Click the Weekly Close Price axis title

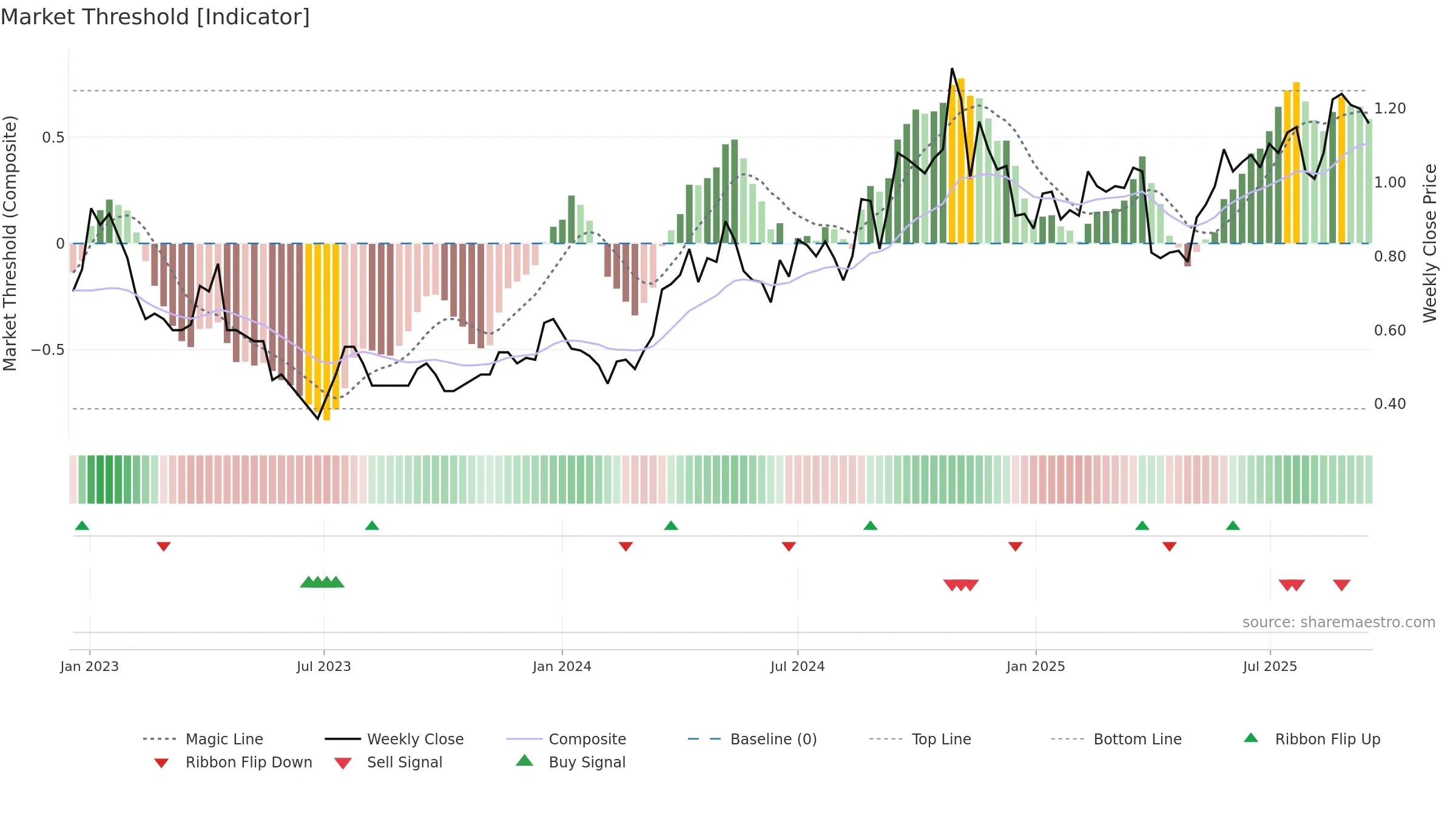click(1431, 243)
